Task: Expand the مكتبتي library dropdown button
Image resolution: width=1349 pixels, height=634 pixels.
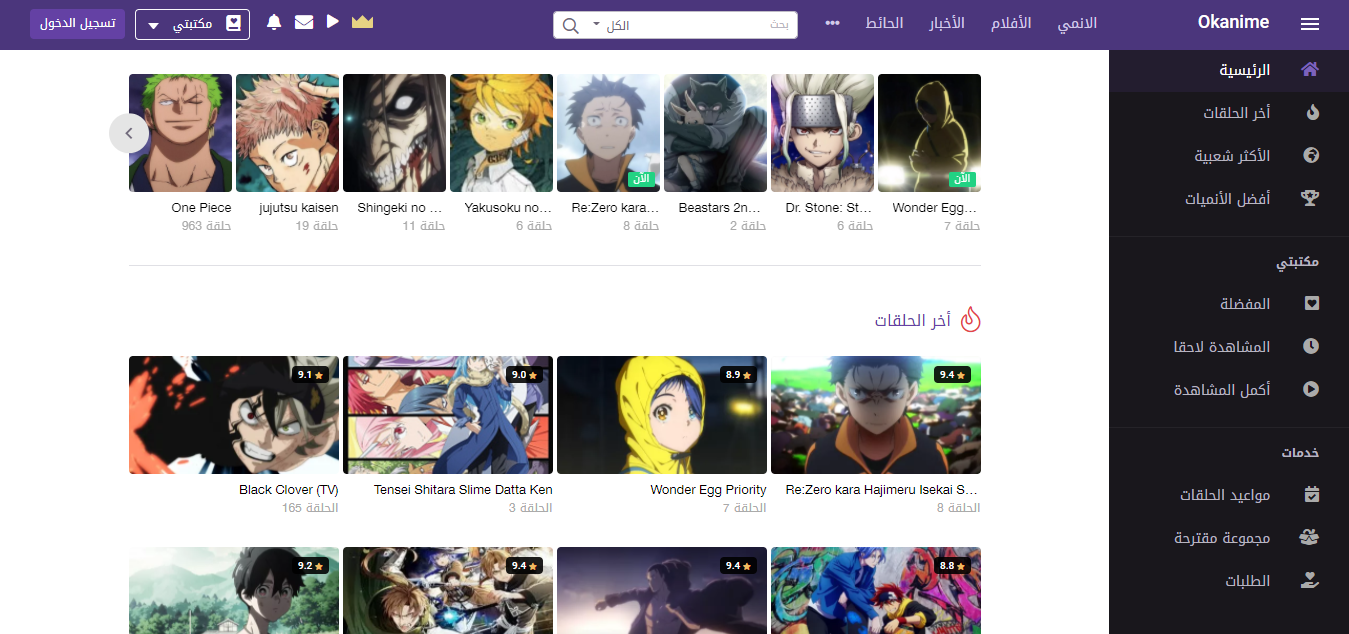Action: point(192,24)
